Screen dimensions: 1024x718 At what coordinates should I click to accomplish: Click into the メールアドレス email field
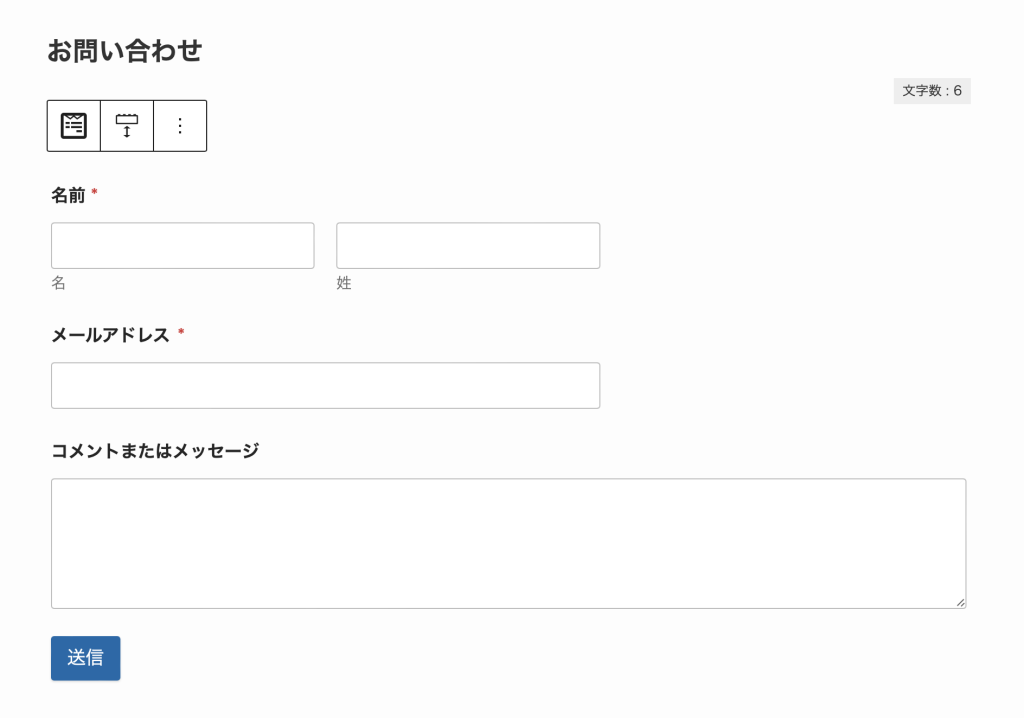325,386
